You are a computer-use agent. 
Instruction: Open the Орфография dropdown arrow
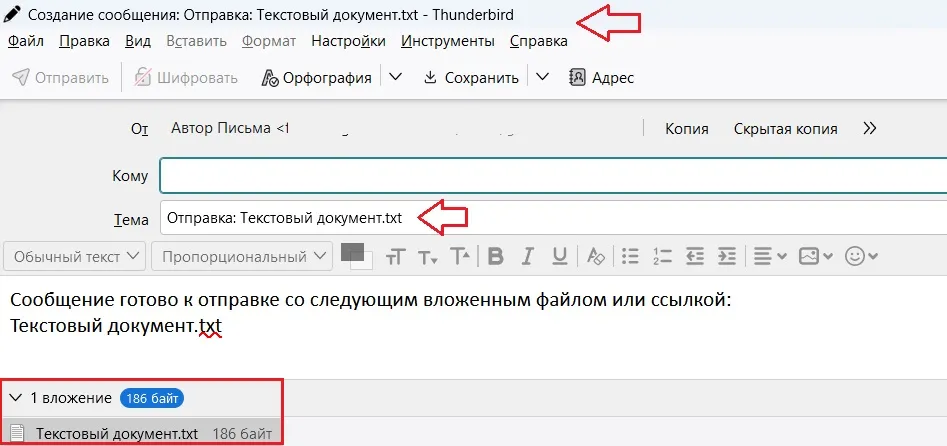point(396,77)
